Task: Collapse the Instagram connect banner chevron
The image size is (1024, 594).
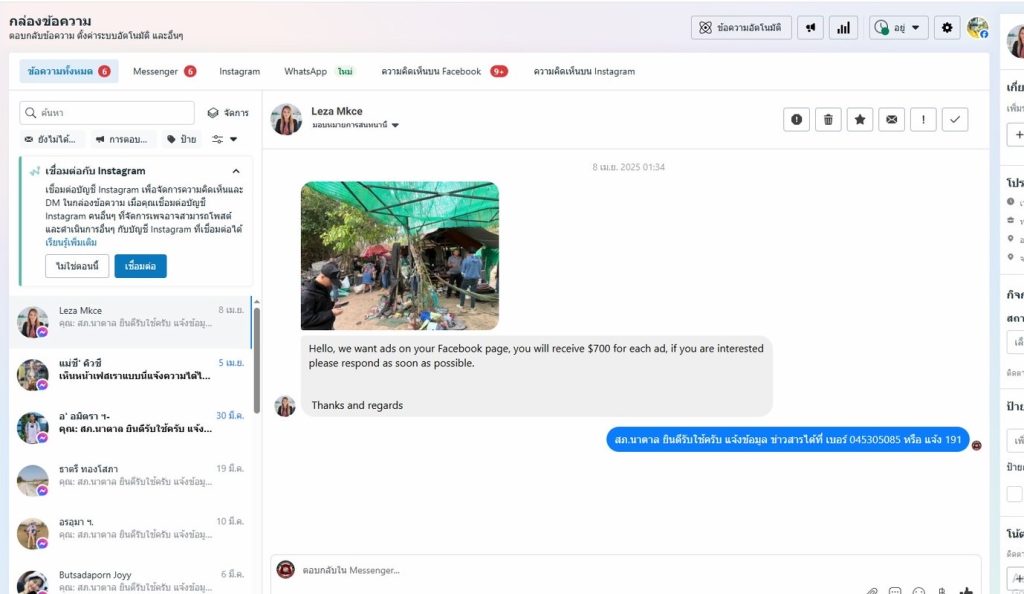Action: [x=236, y=171]
